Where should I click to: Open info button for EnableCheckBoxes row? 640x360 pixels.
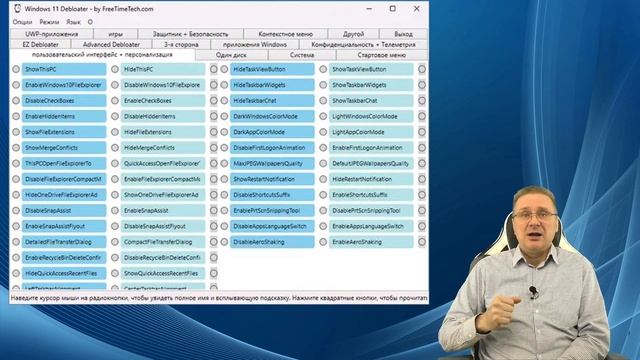[x=213, y=101]
